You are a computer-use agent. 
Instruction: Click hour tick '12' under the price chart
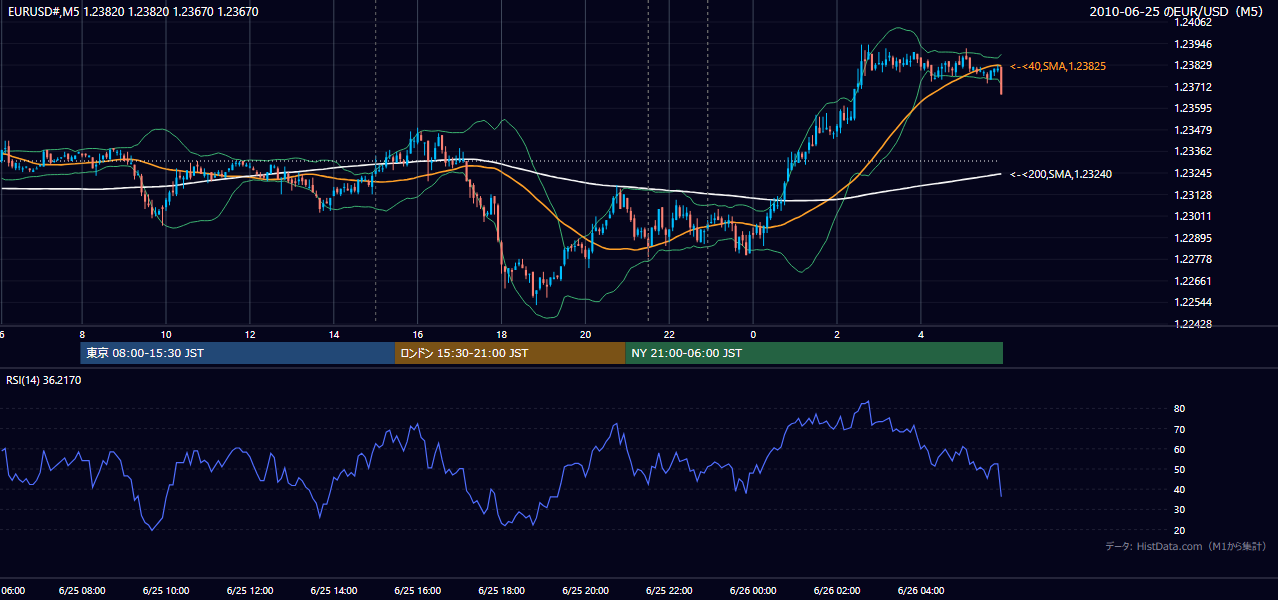tap(250, 334)
